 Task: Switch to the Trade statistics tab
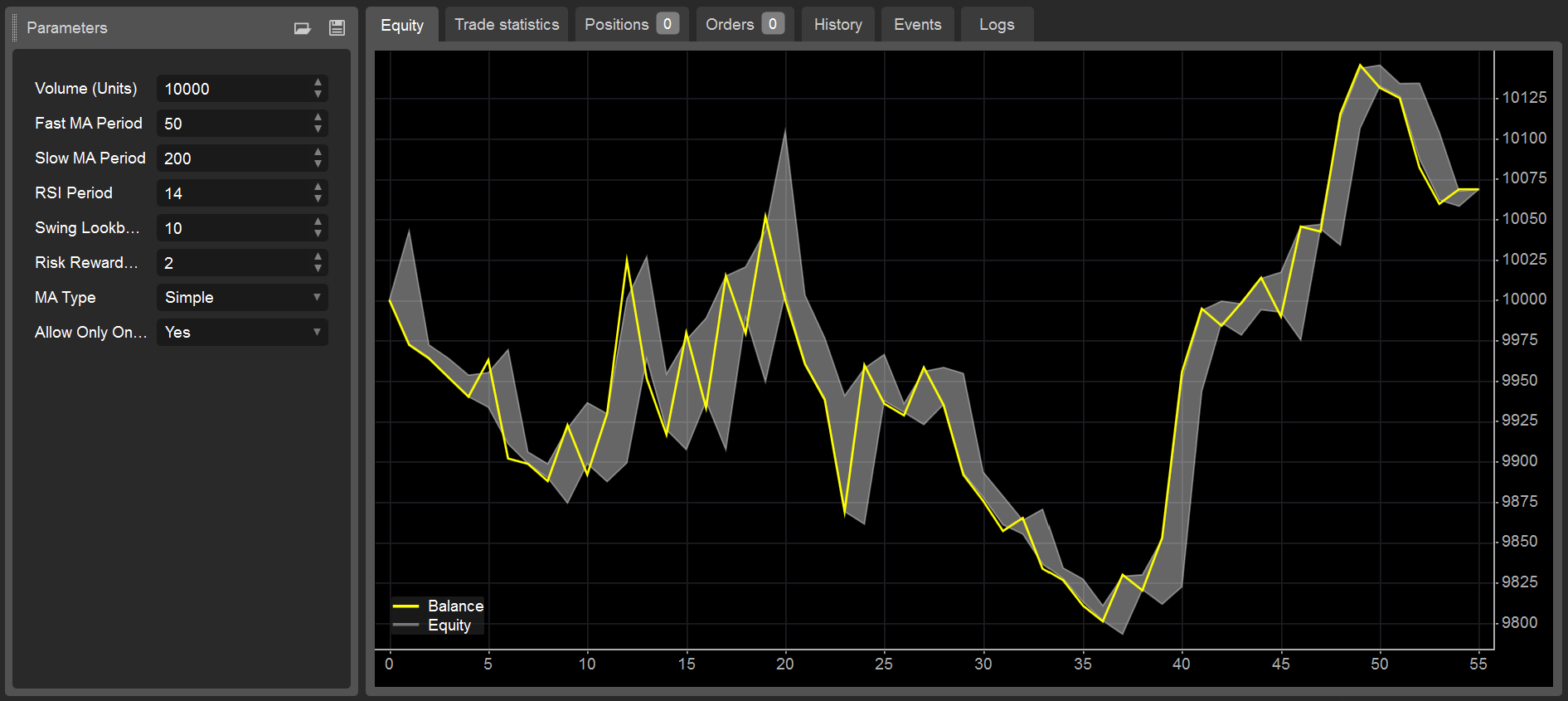pyautogui.click(x=506, y=25)
